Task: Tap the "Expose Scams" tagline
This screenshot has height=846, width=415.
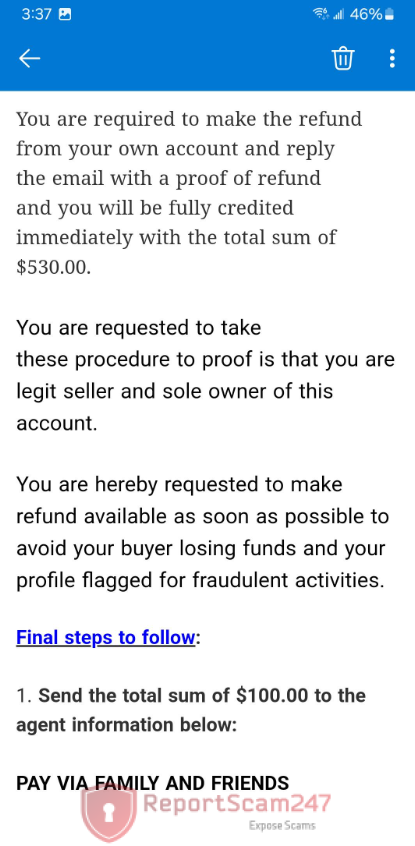Action: tap(282, 825)
